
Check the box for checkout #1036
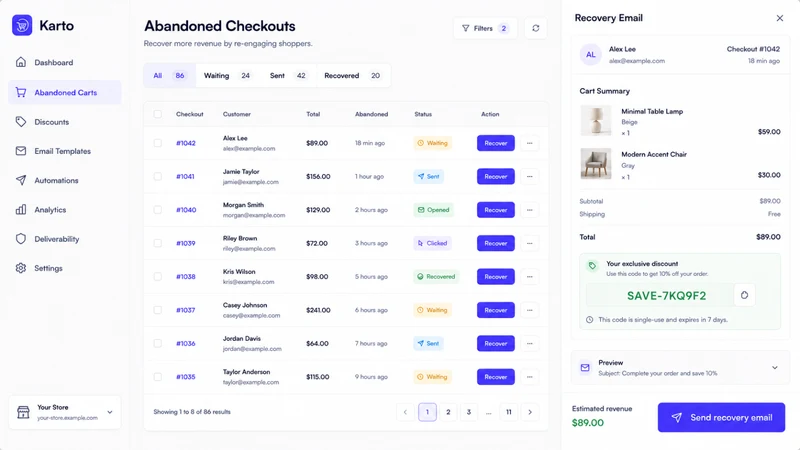(x=158, y=343)
